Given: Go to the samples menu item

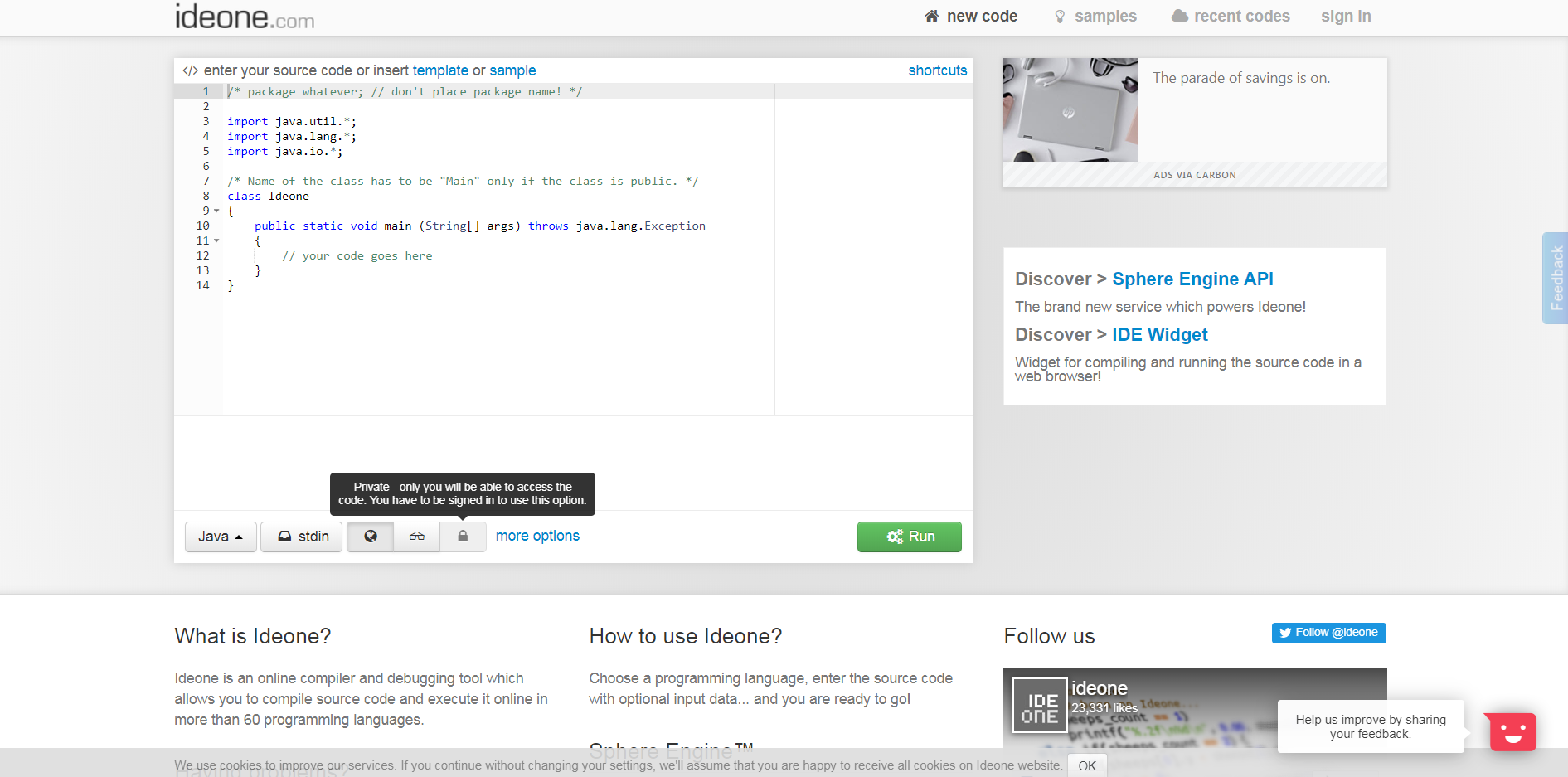Looking at the screenshot, I should pos(1095,17).
